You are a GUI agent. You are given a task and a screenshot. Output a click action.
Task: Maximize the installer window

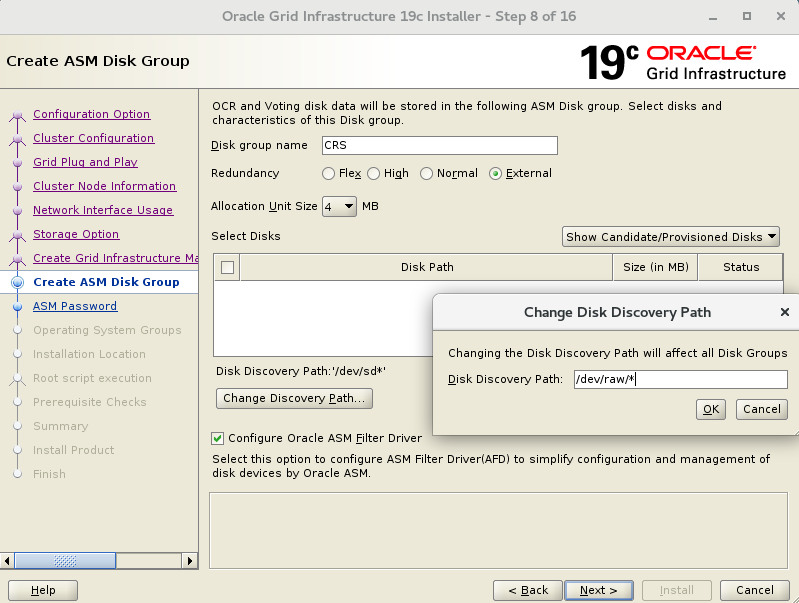(747, 17)
